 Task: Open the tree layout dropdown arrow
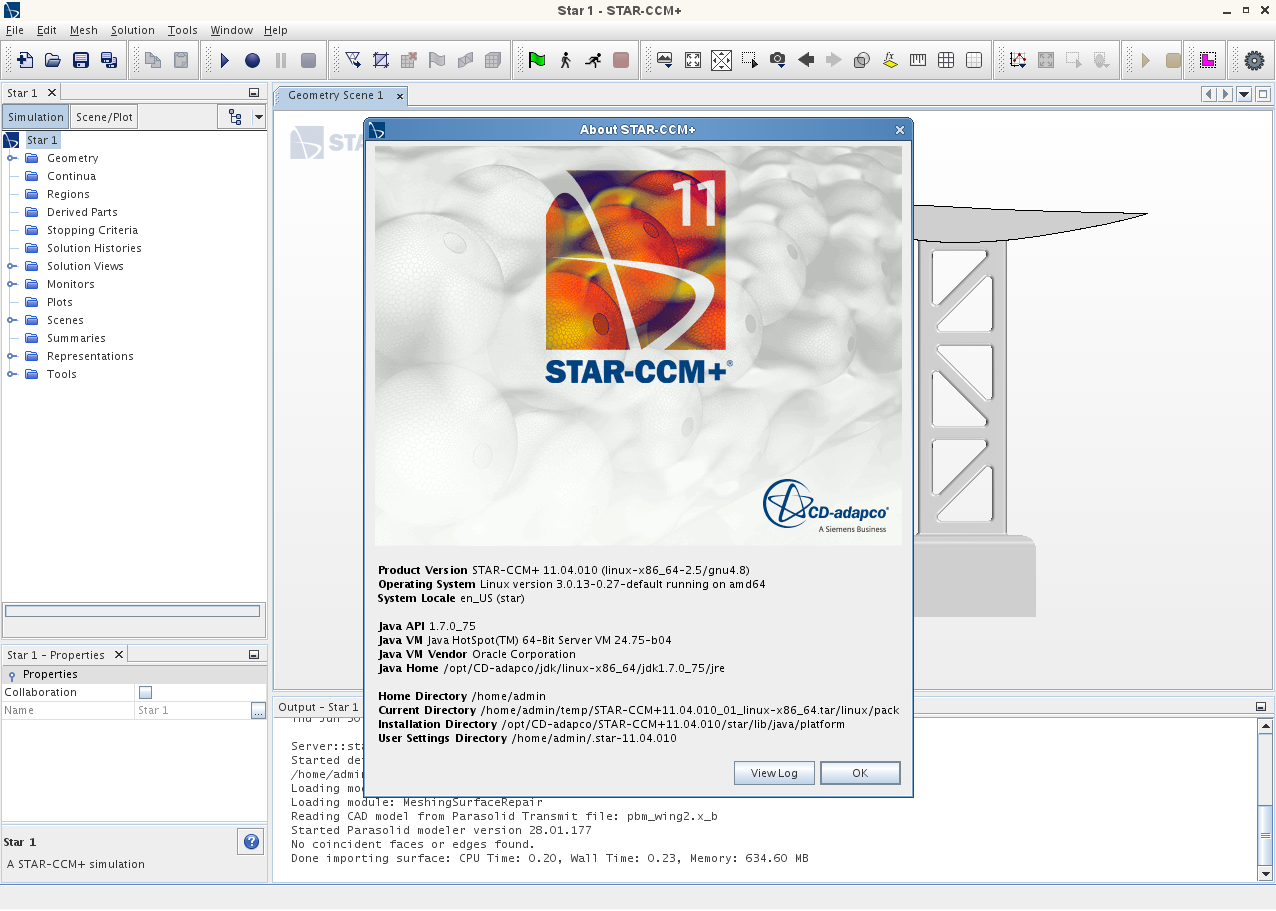pos(259,117)
